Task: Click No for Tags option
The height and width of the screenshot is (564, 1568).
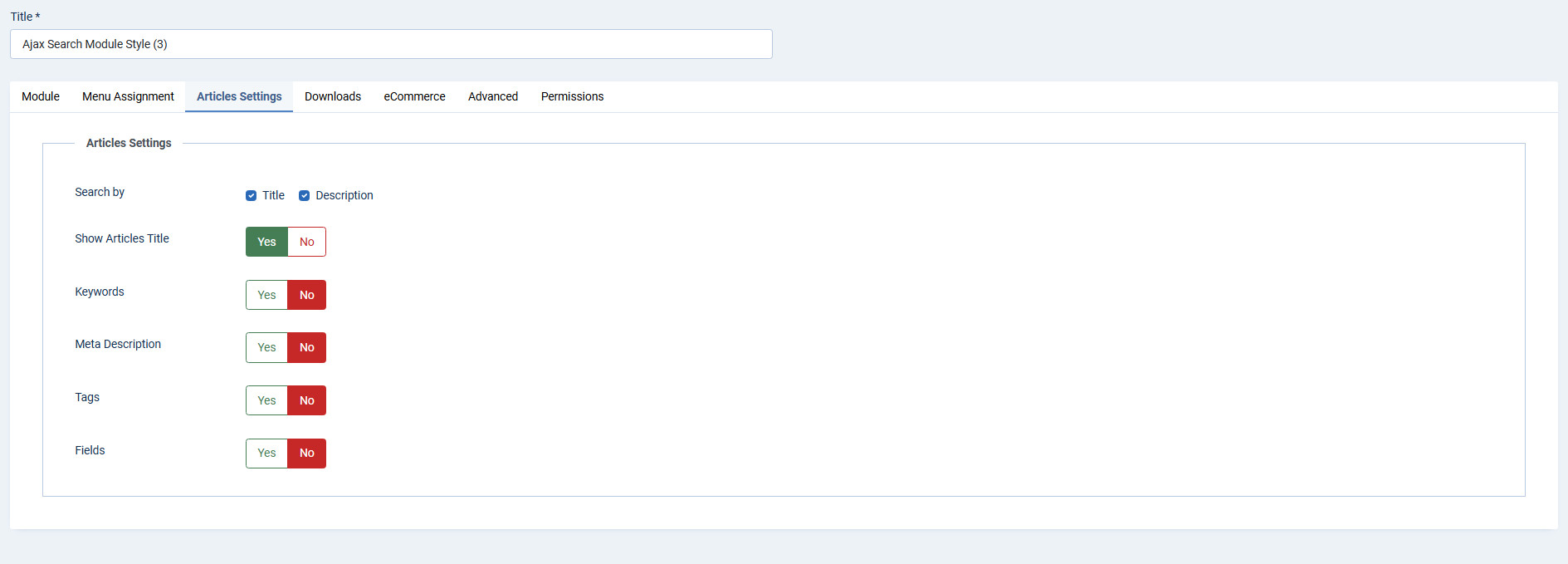Action: point(306,400)
